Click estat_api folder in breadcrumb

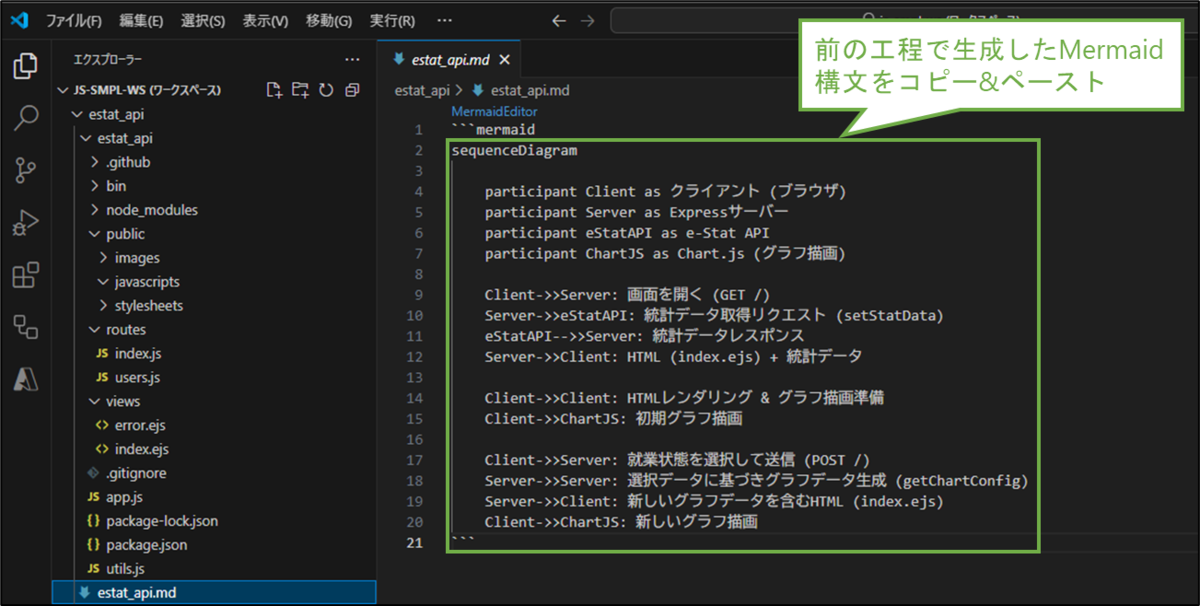(x=422, y=90)
